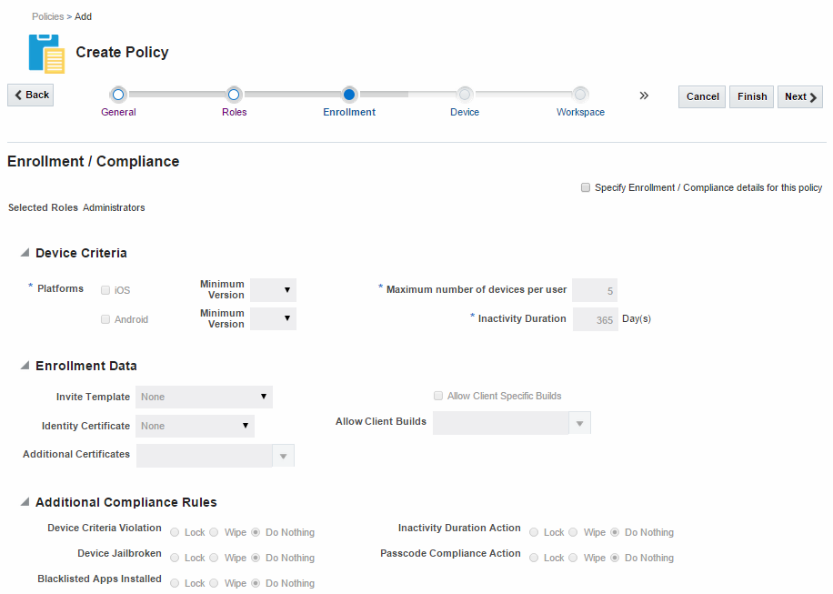Collapse the Additional Compliance Rules section

(x=25, y=502)
